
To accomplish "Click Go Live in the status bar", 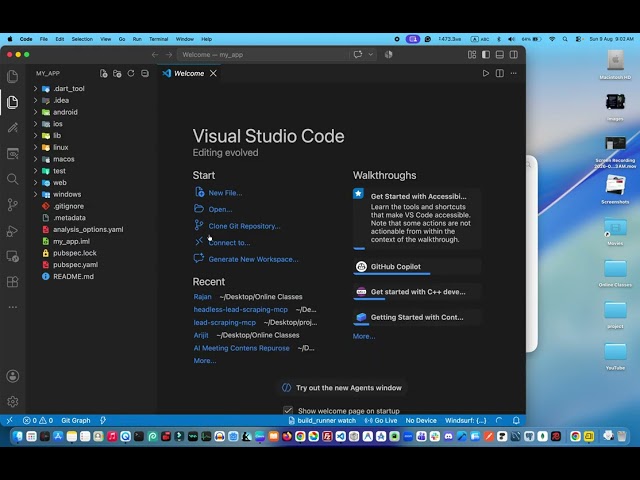I will tap(381, 420).
